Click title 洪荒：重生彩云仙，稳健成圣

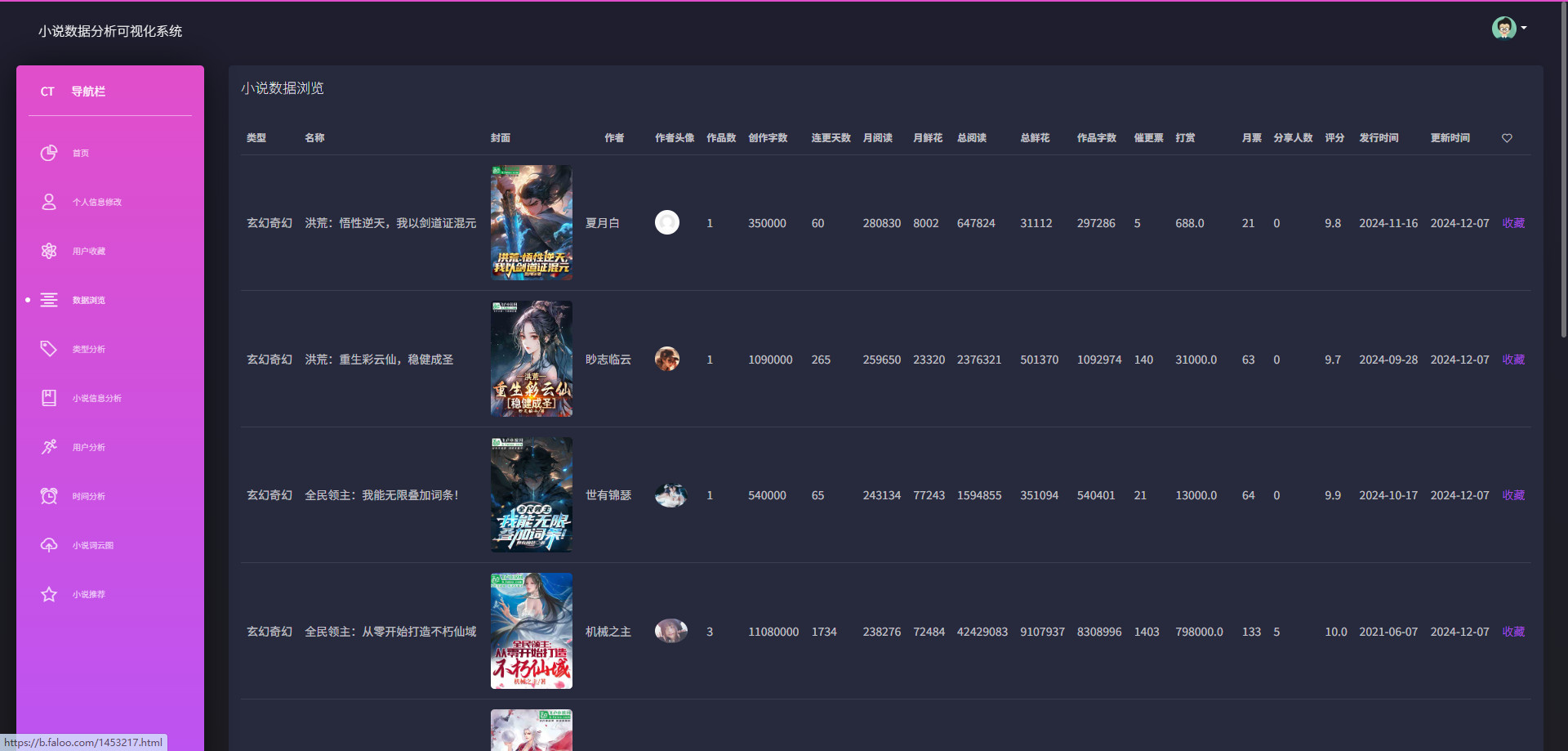coord(379,360)
